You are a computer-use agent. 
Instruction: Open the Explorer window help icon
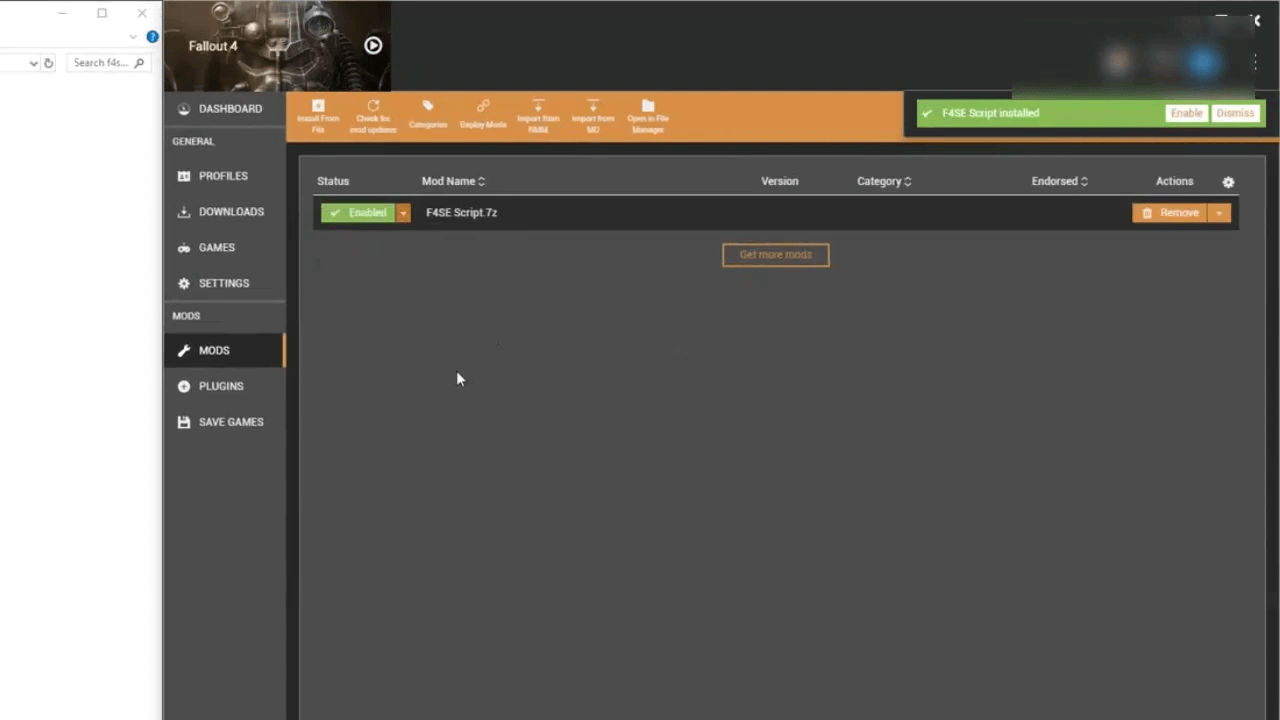[x=152, y=37]
